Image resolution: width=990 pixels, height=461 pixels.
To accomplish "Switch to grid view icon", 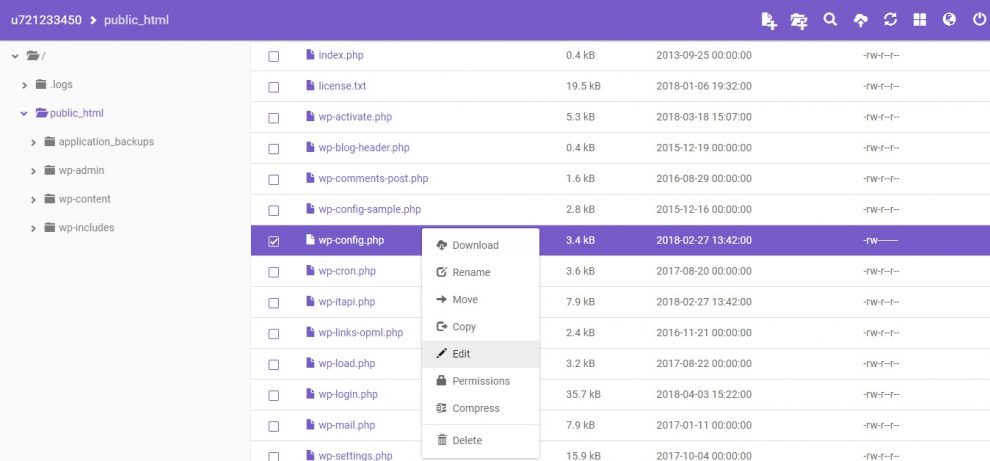I will pyautogui.click(x=920, y=19).
